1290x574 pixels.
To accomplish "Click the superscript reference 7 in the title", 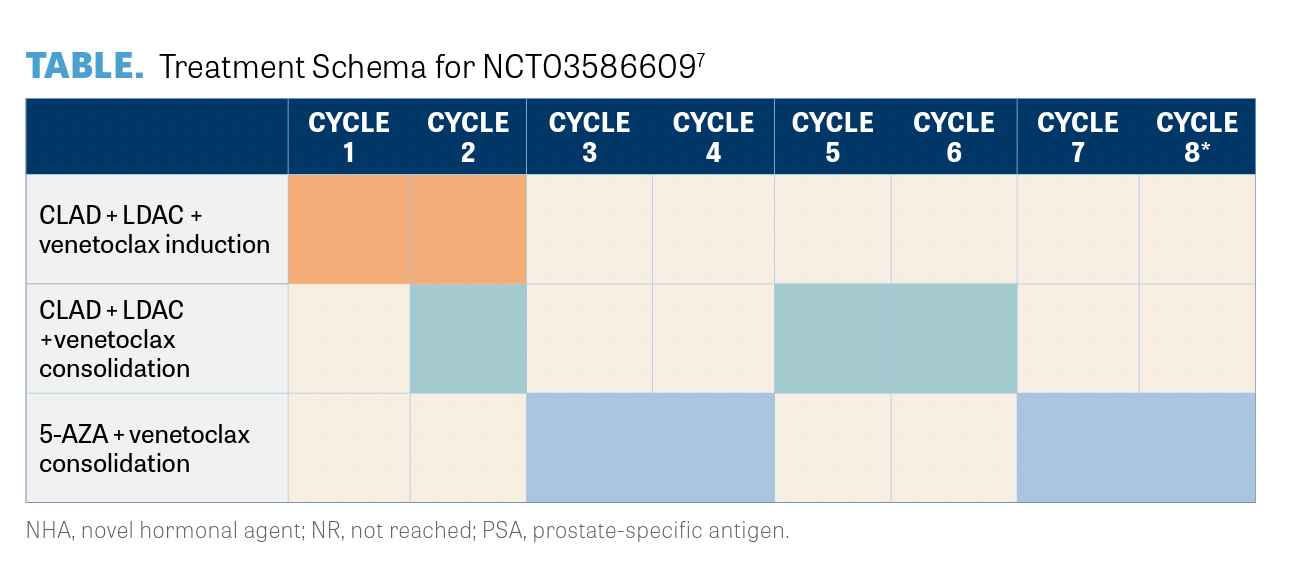I will [700, 57].
